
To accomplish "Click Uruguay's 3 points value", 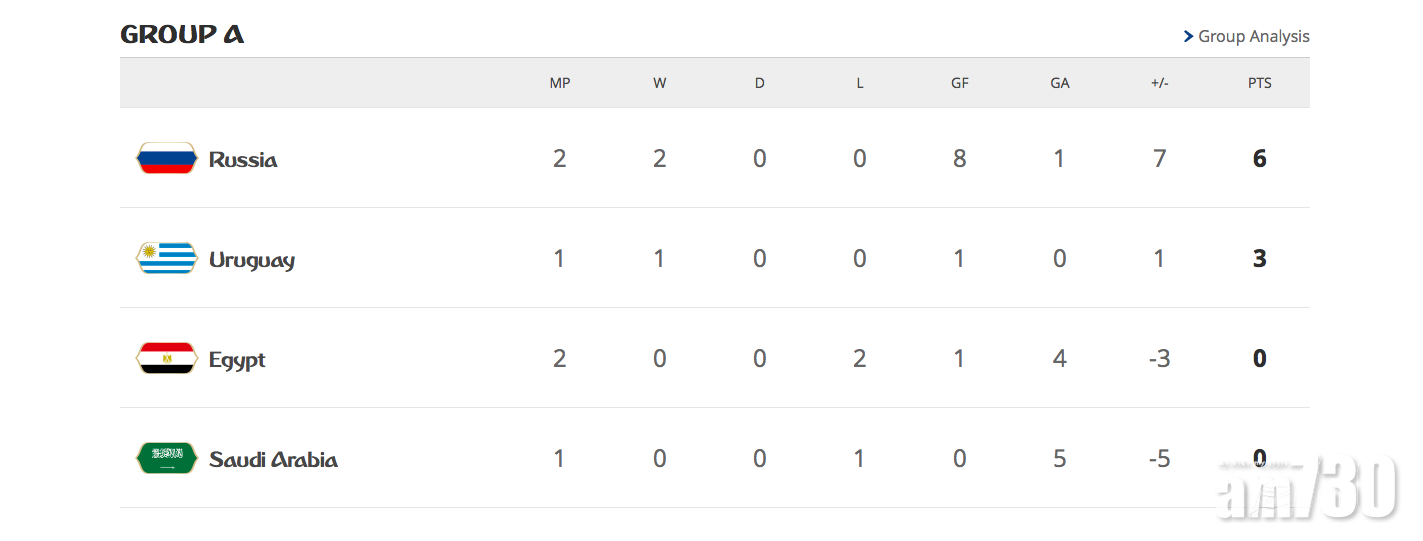I will click(x=1260, y=258).
